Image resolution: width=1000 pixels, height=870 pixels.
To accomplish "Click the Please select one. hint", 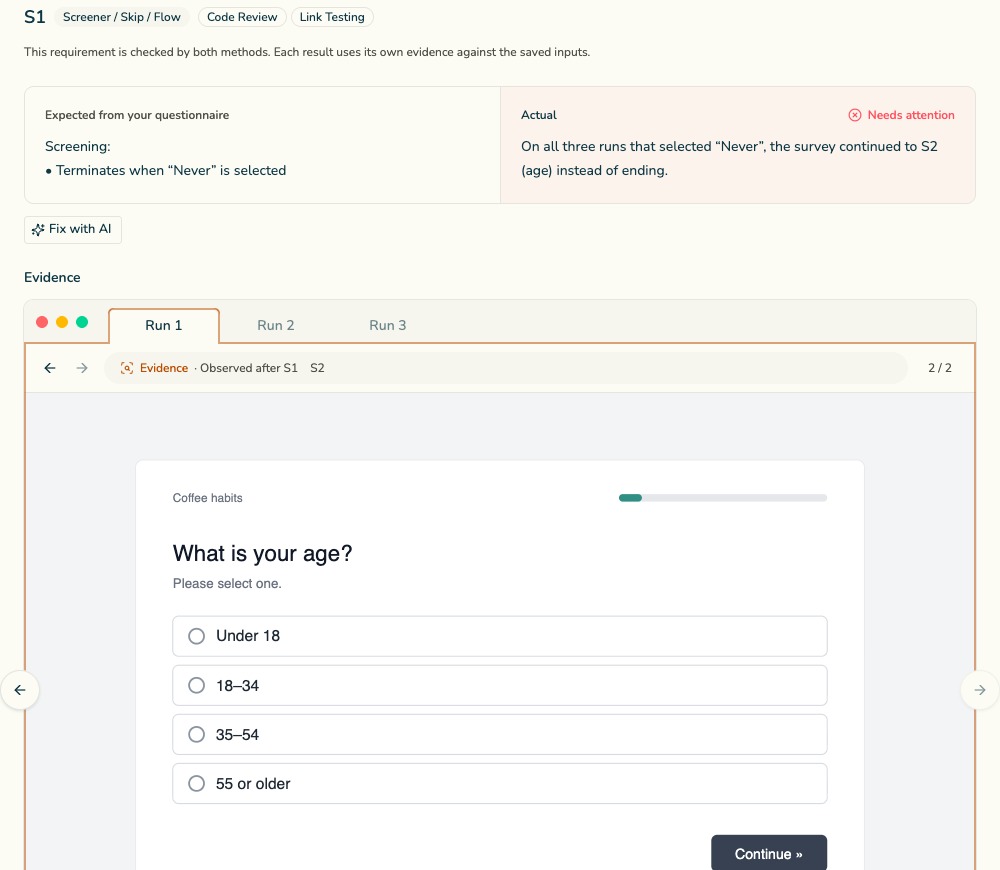I will pyautogui.click(x=227, y=584).
